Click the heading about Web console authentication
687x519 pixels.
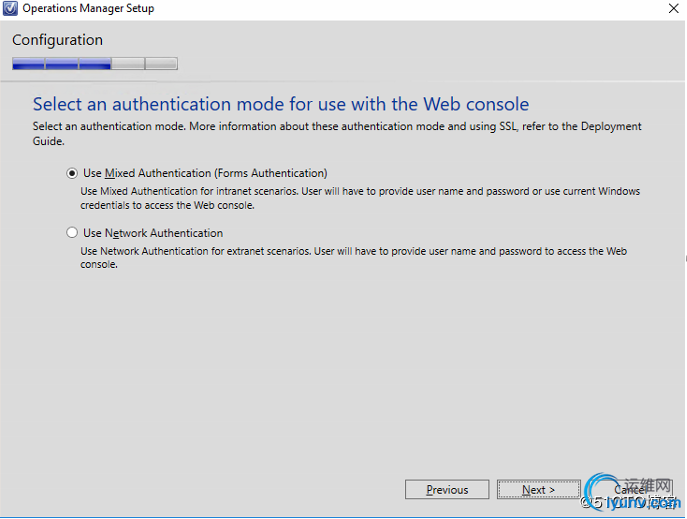(281, 104)
